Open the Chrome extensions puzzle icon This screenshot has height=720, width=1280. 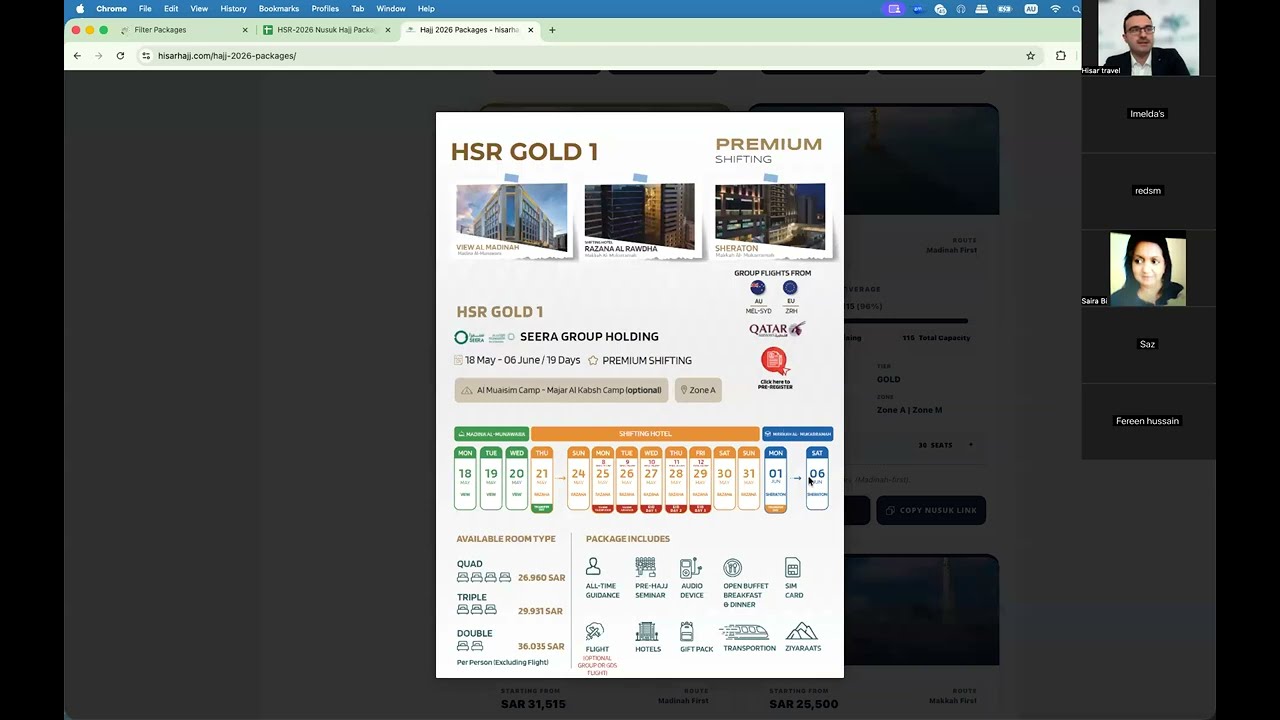click(1061, 56)
